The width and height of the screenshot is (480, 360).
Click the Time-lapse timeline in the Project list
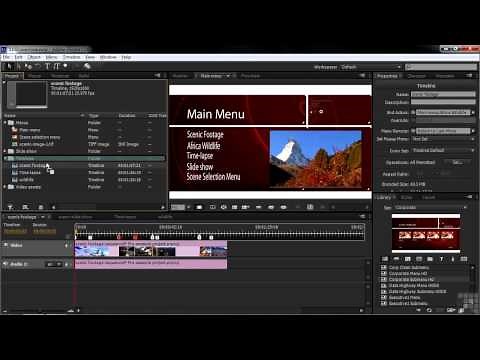30,173
